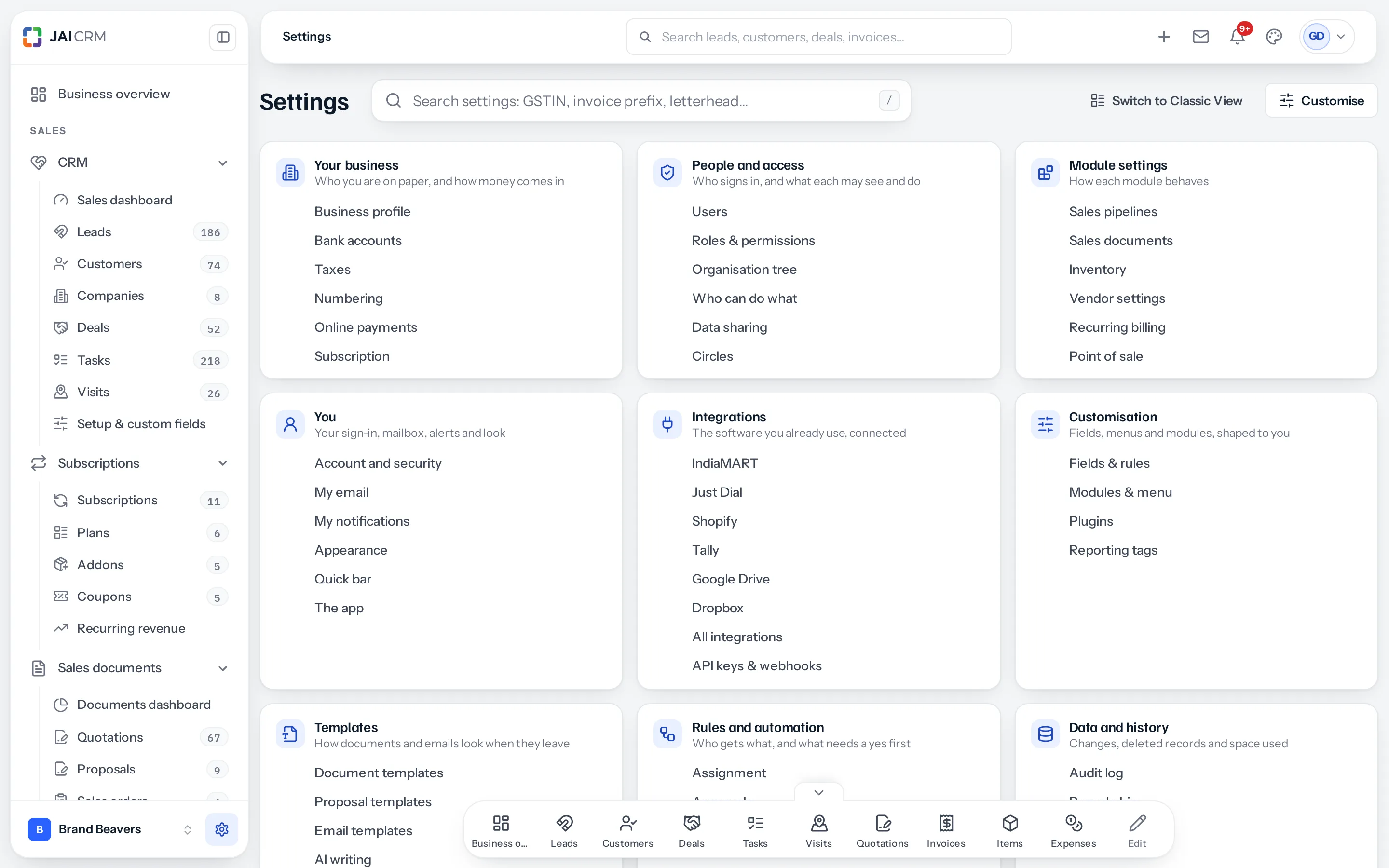Open Quotations in the bottom quick bar
This screenshot has height=868, width=1389.
[883, 831]
